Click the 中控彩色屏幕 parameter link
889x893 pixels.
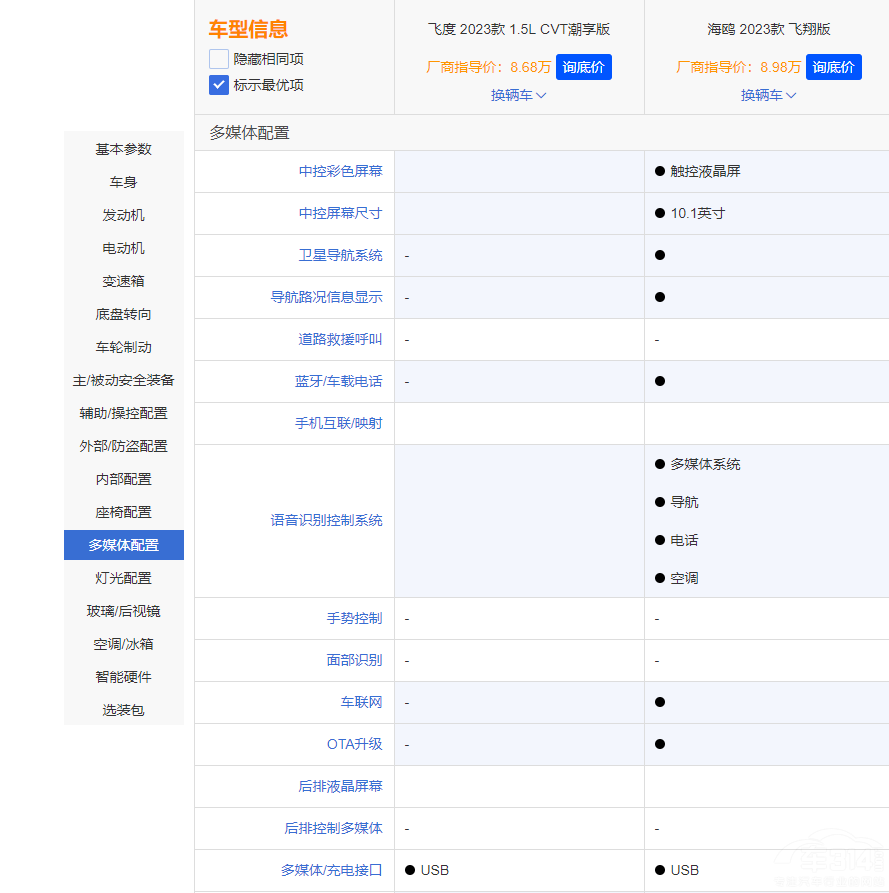pyautogui.click(x=340, y=171)
